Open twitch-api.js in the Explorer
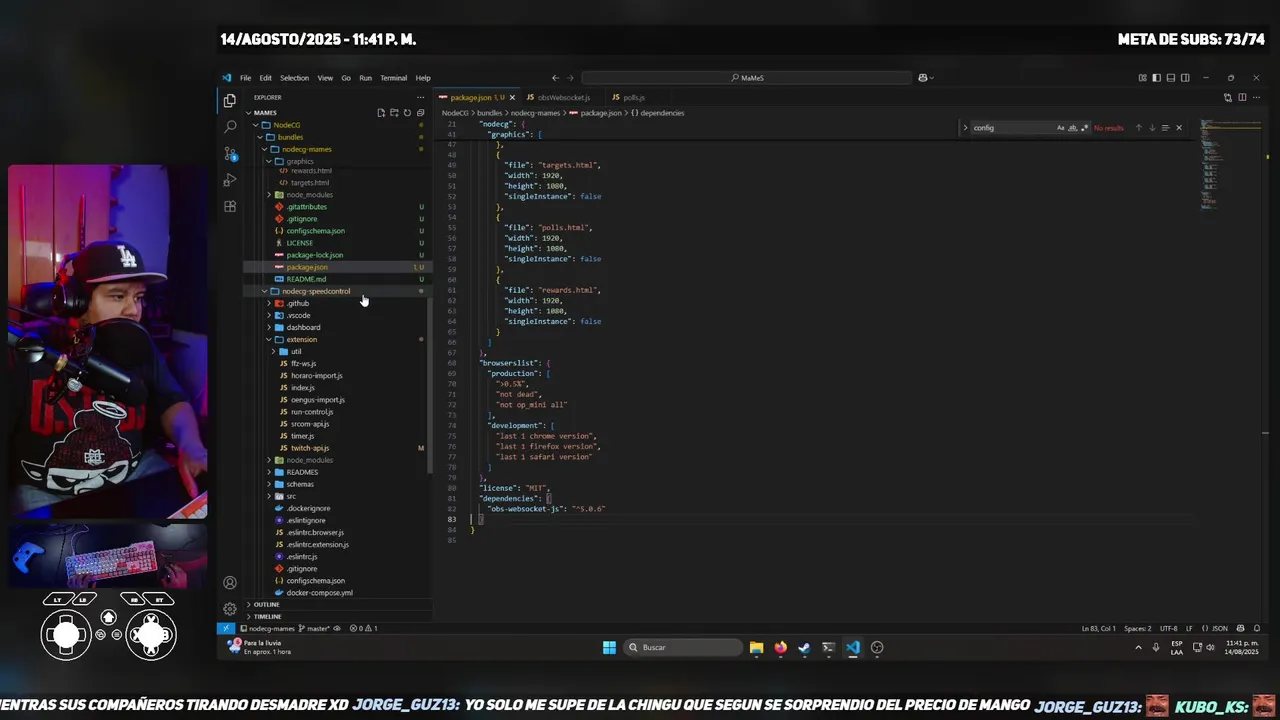This screenshot has height=720, width=1280. 309,448
